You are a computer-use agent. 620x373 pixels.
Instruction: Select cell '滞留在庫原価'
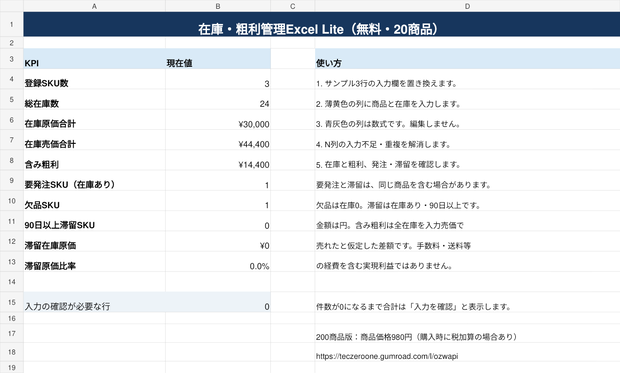(x=94, y=242)
